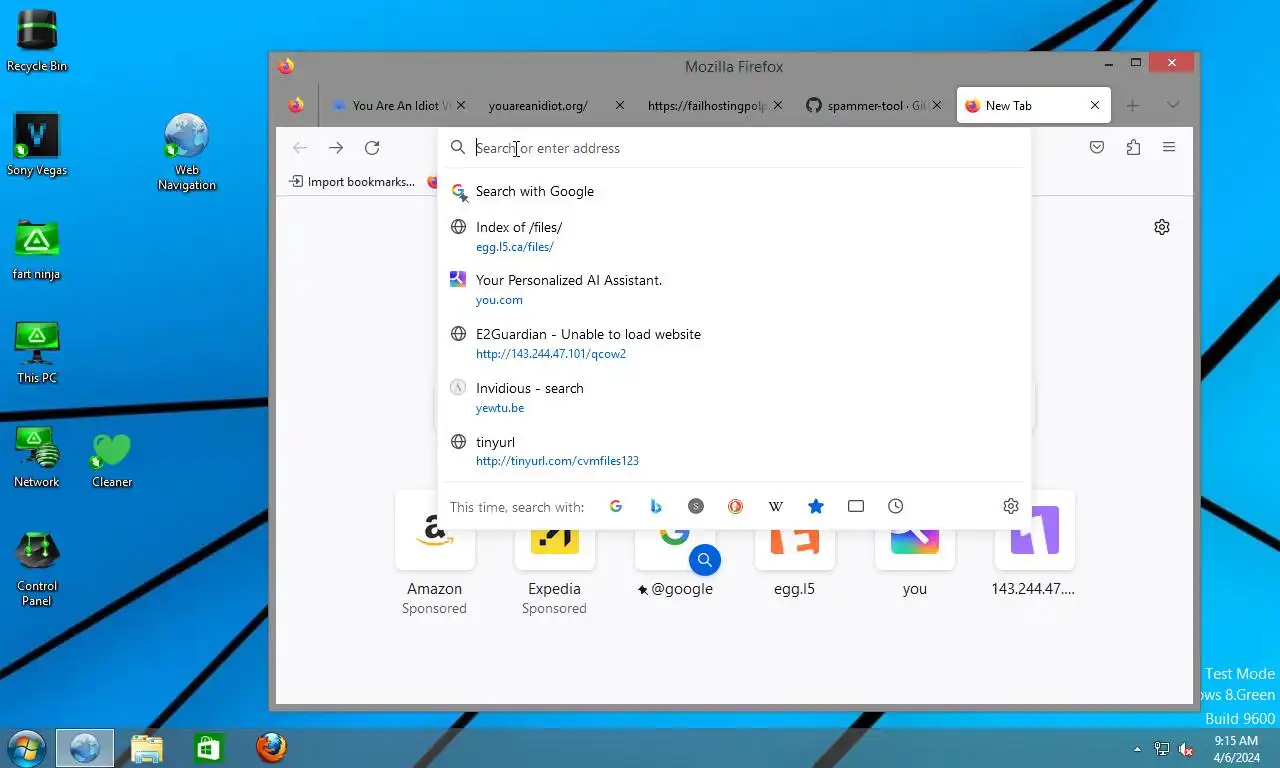
Task: Open the Save to Pocket icon
Action: point(1097,148)
